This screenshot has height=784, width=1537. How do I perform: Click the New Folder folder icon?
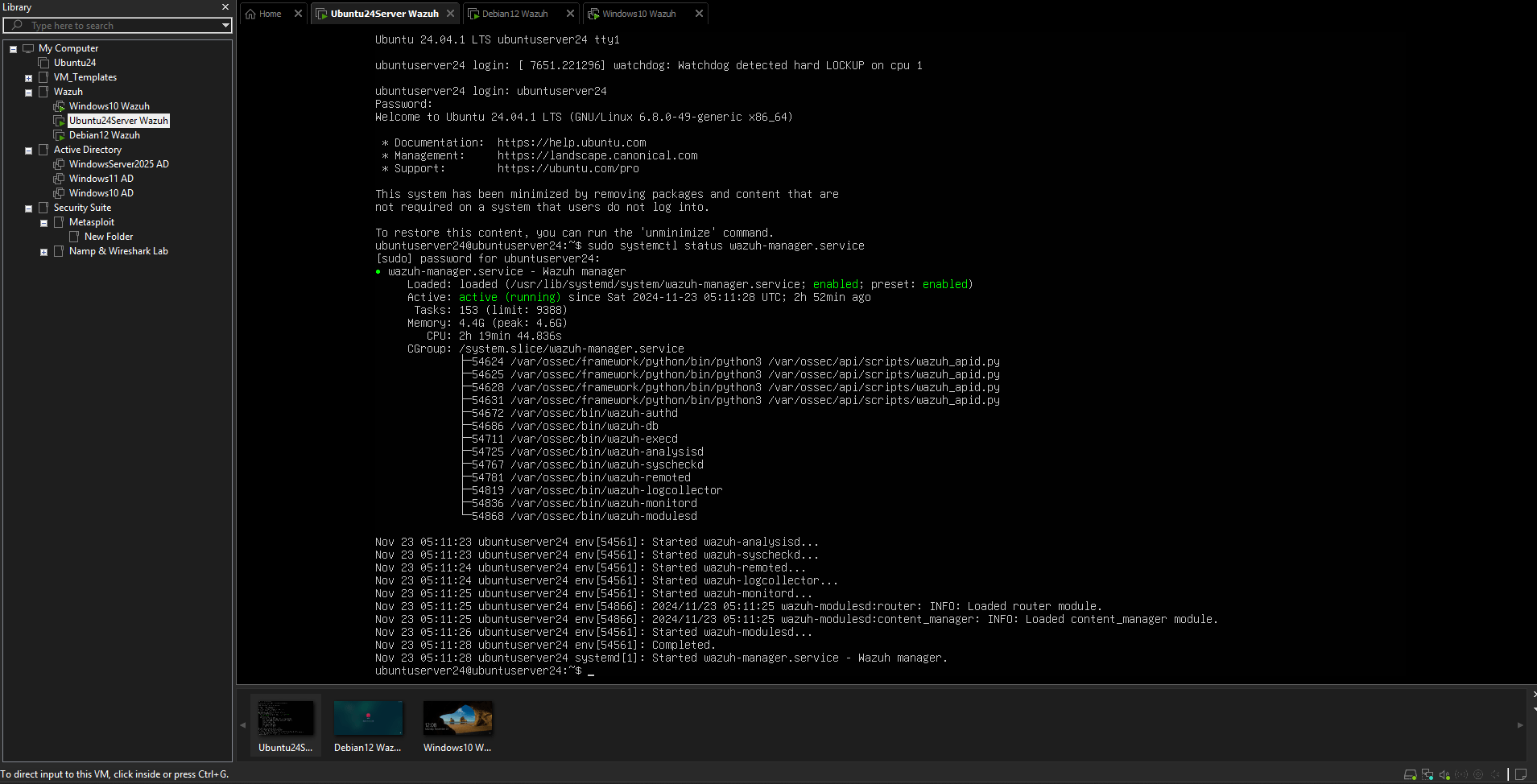click(x=74, y=237)
